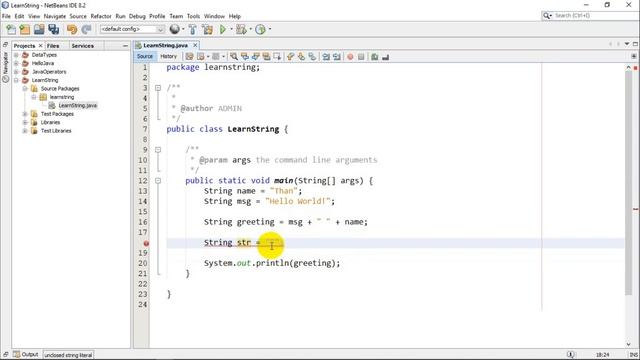Click the Stop Macro Recording icon
This screenshot has height=360, width=640.
coord(361,57)
